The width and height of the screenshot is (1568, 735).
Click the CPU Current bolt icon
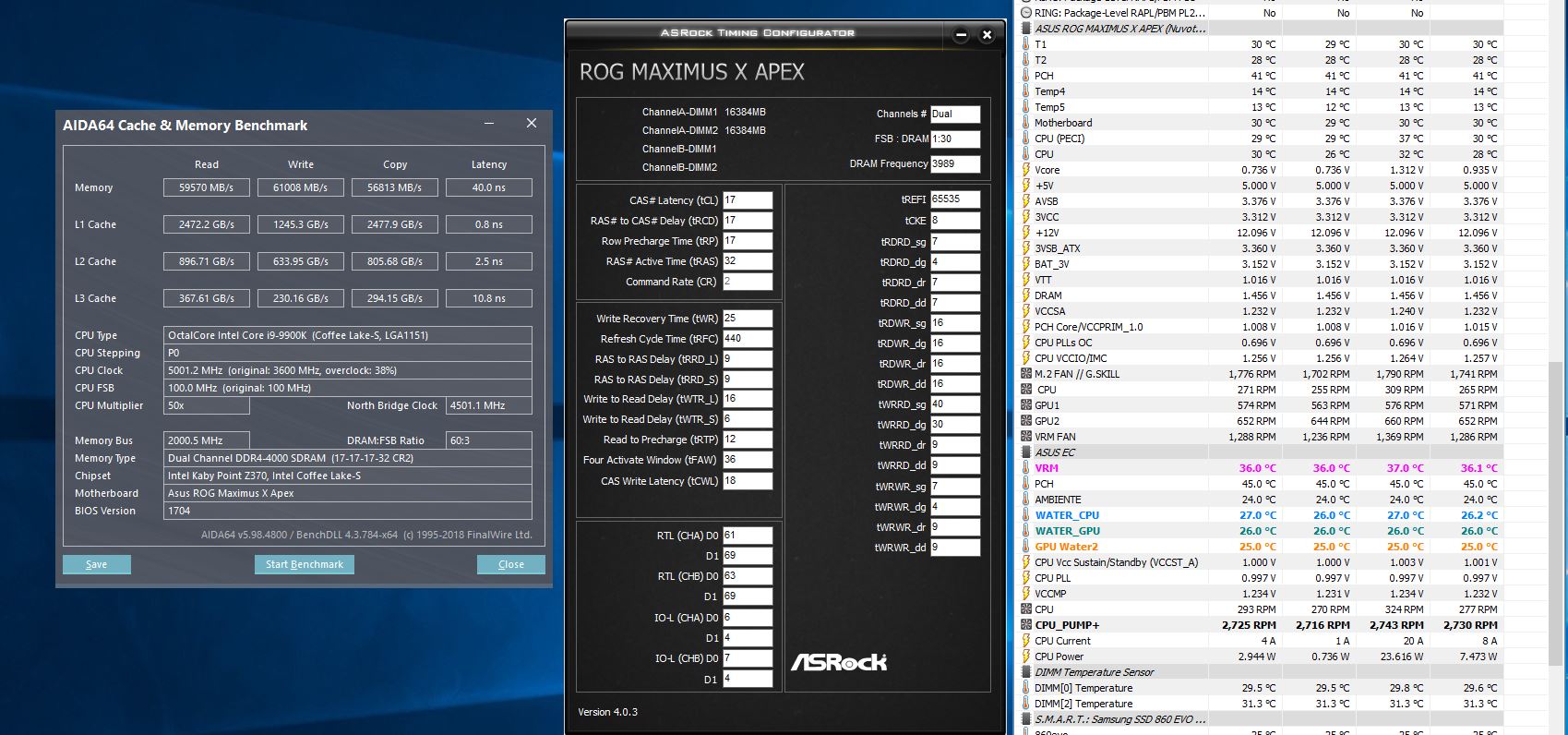[x=1026, y=641]
